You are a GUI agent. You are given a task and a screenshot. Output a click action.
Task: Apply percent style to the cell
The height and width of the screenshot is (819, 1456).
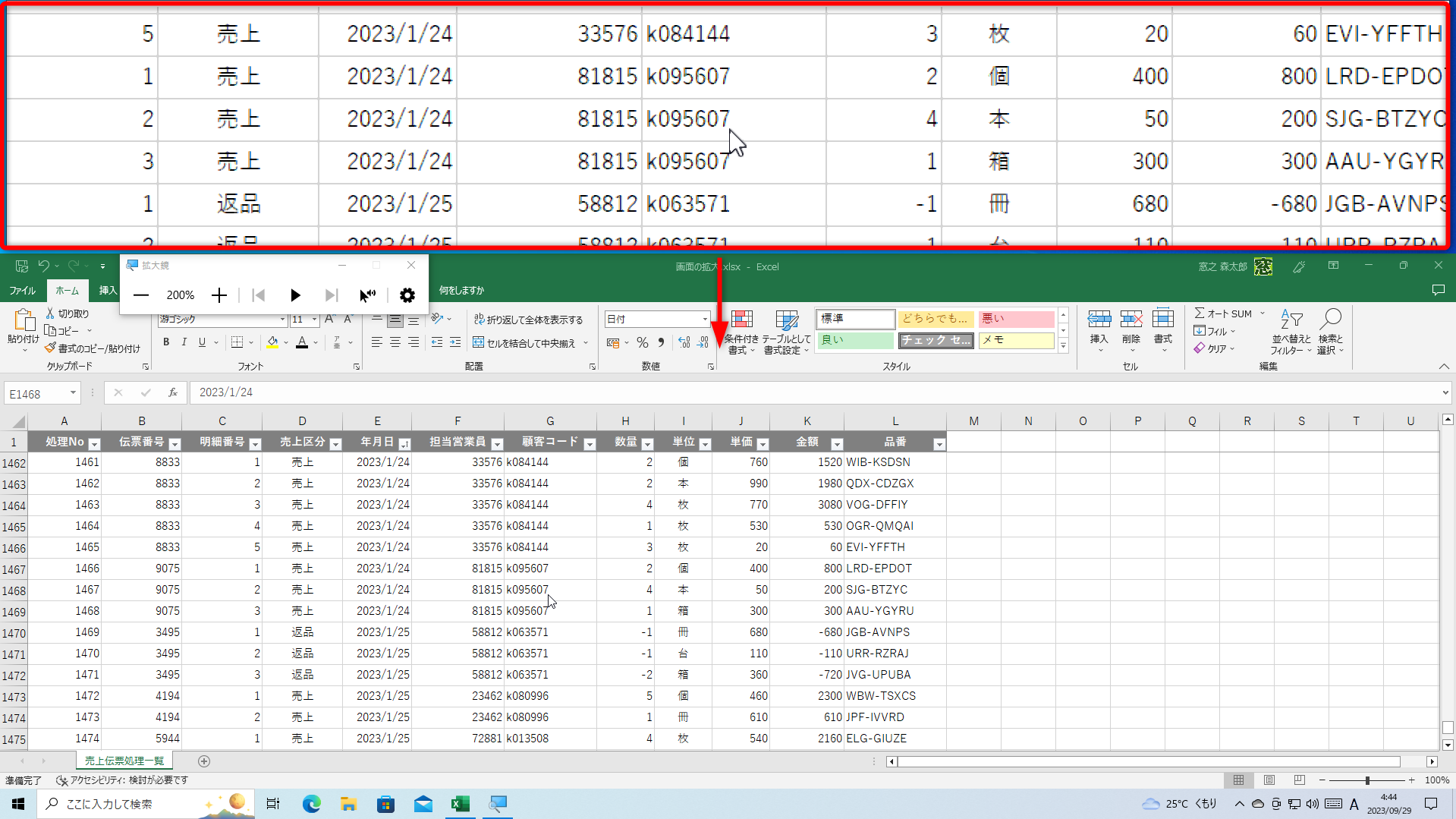[x=643, y=342]
